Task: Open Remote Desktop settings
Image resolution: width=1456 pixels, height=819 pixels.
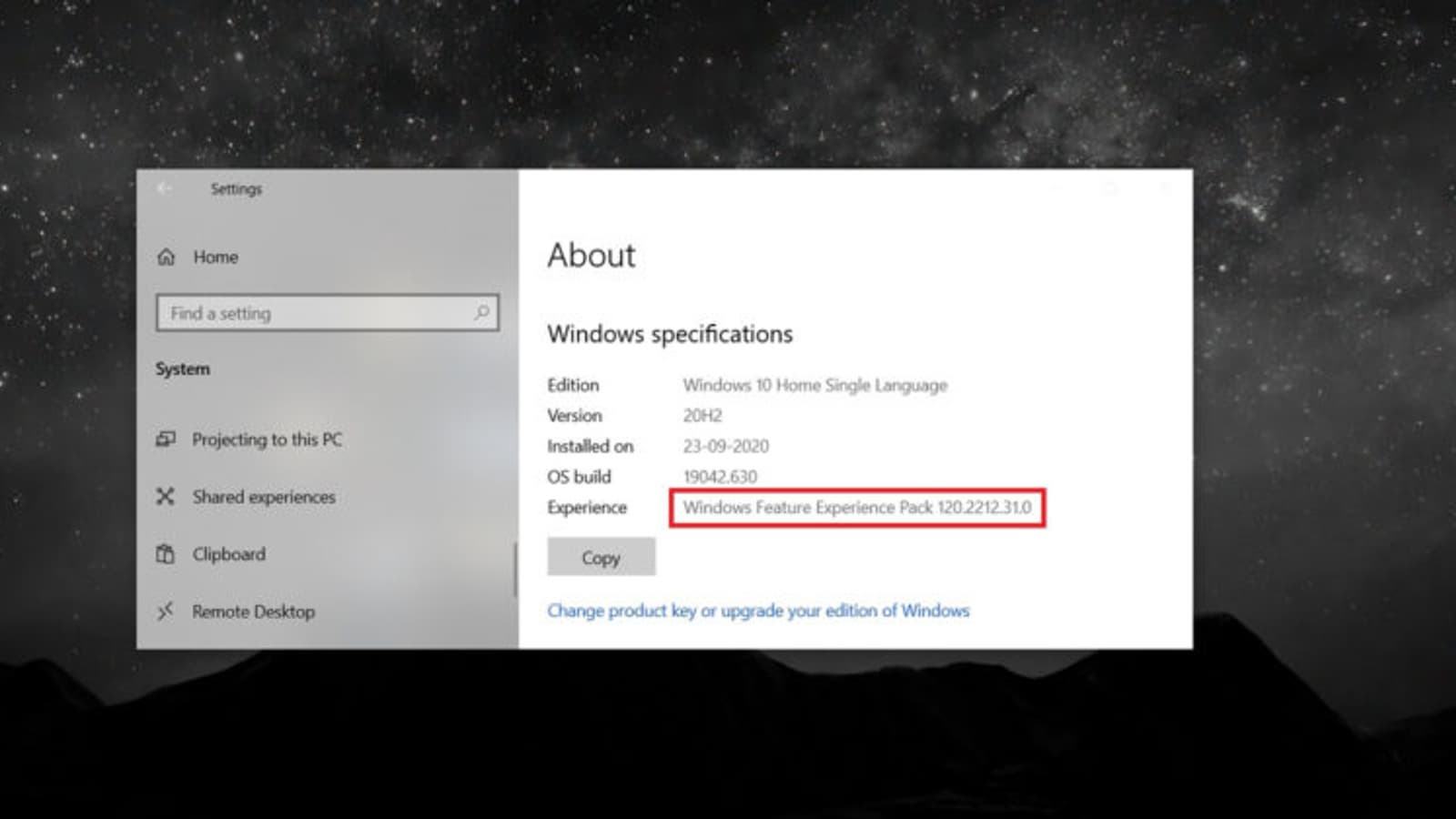Action: [x=253, y=612]
